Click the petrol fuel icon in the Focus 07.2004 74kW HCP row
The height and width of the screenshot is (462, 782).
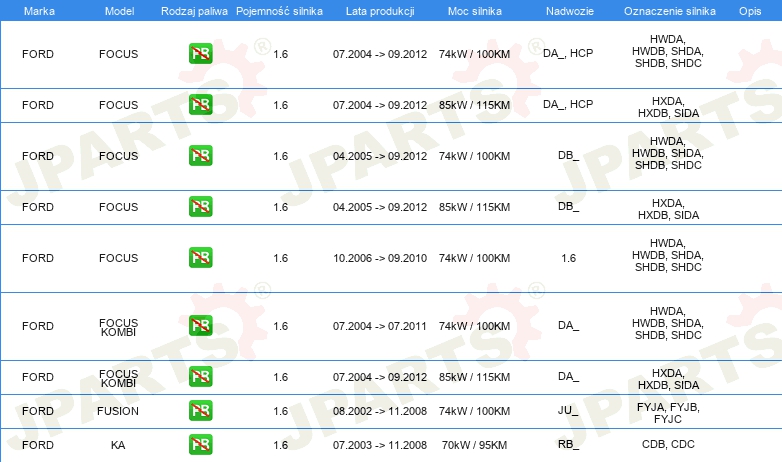click(200, 53)
